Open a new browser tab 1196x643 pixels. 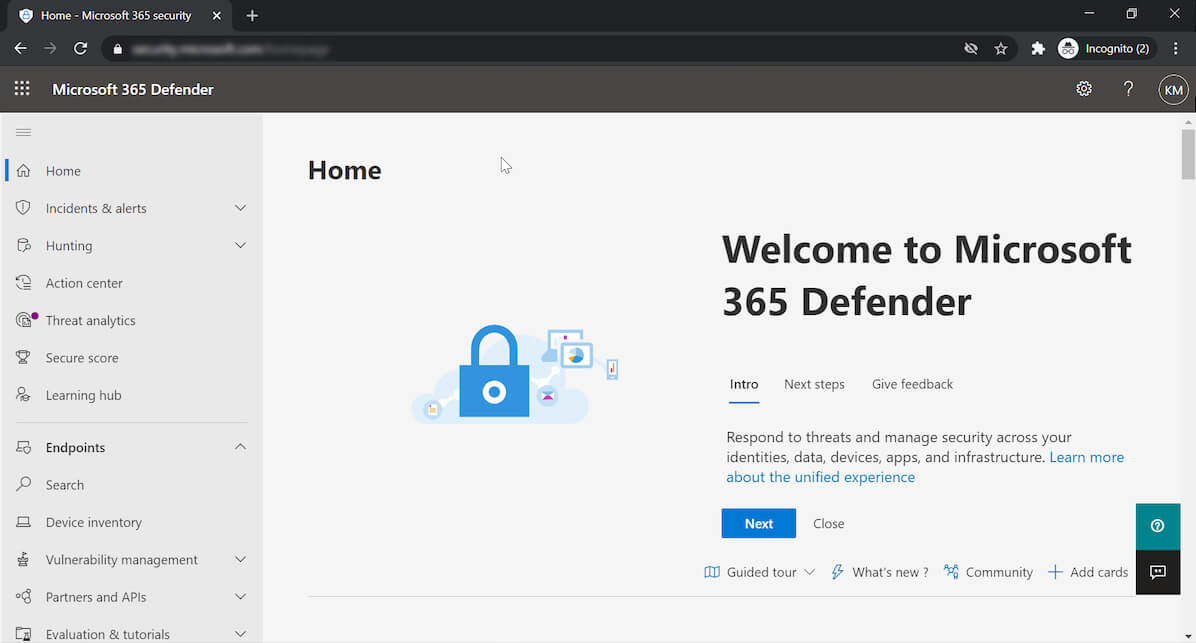pos(252,15)
